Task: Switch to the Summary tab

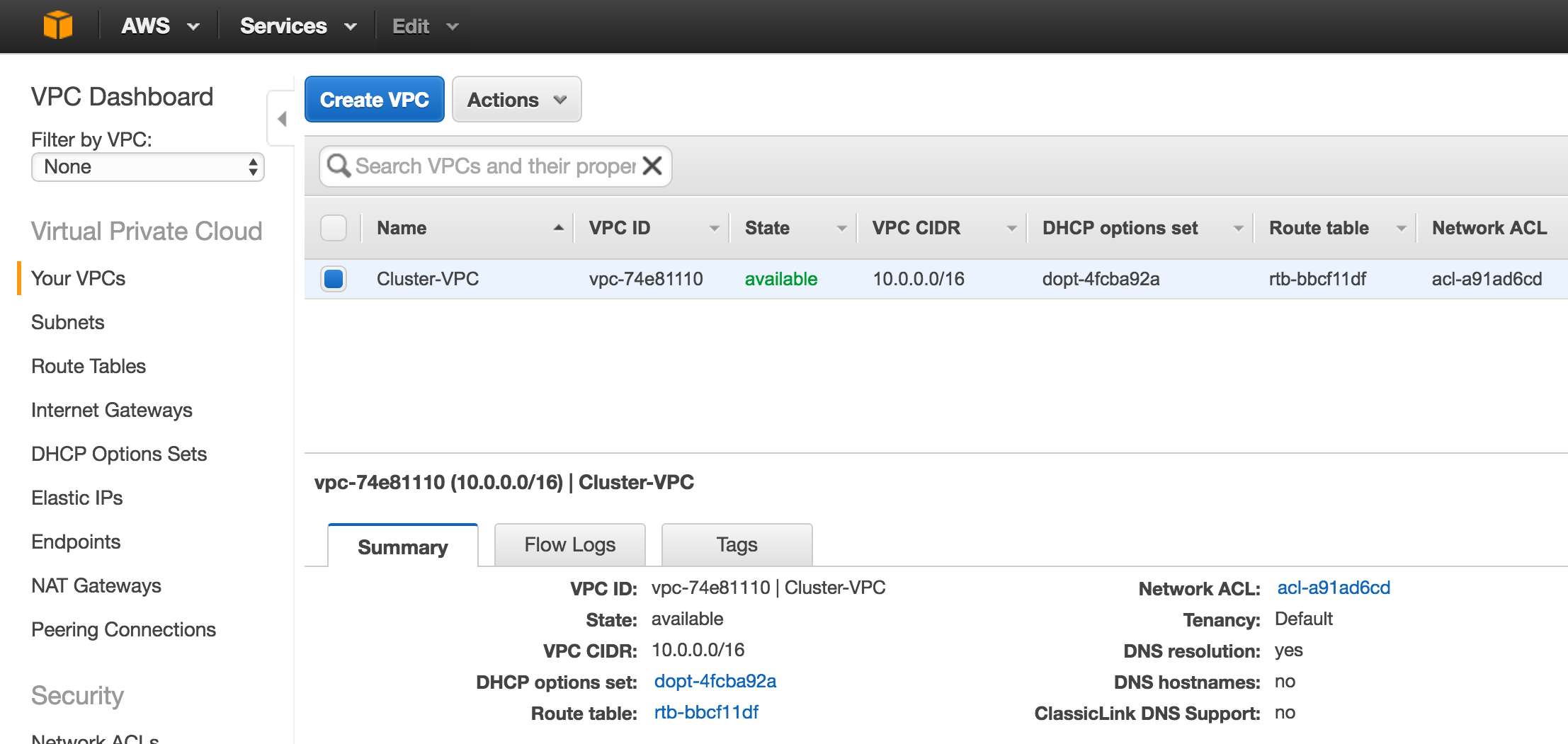Action: tap(403, 546)
